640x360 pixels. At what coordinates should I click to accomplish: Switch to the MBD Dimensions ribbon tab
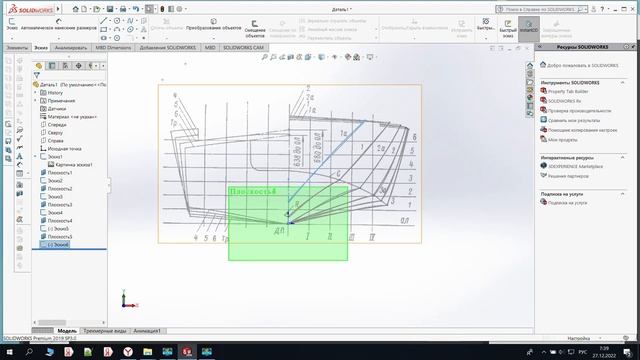(113, 48)
